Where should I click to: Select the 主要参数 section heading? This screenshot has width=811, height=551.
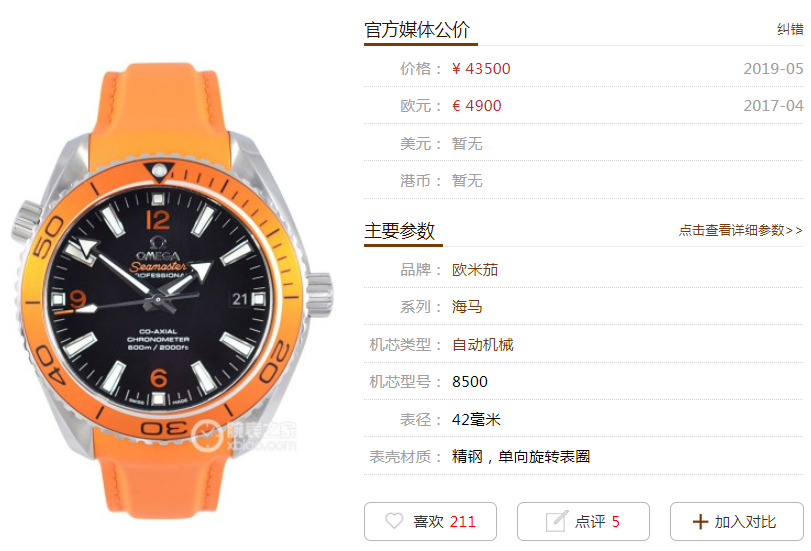[x=399, y=231]
